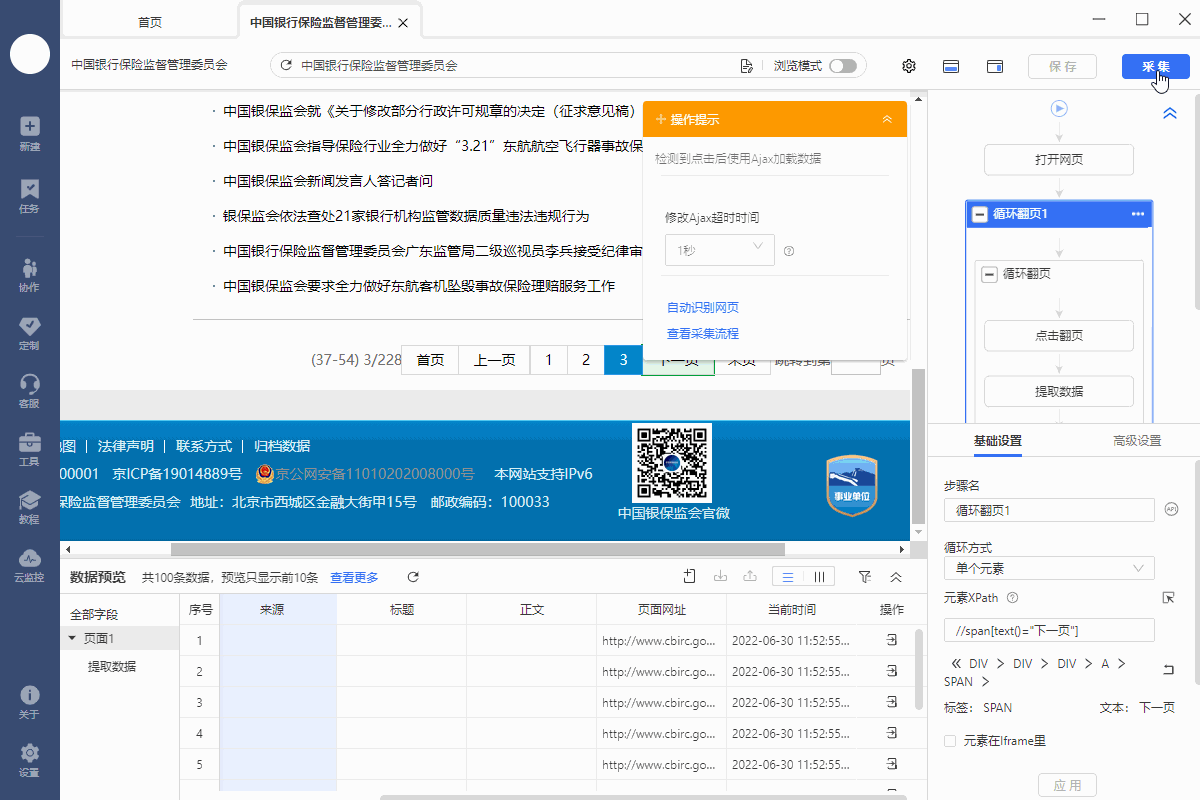Open the 定制 sidebar icon
This screenshot has width=1200, height=800.
click(x=29, y=333)
